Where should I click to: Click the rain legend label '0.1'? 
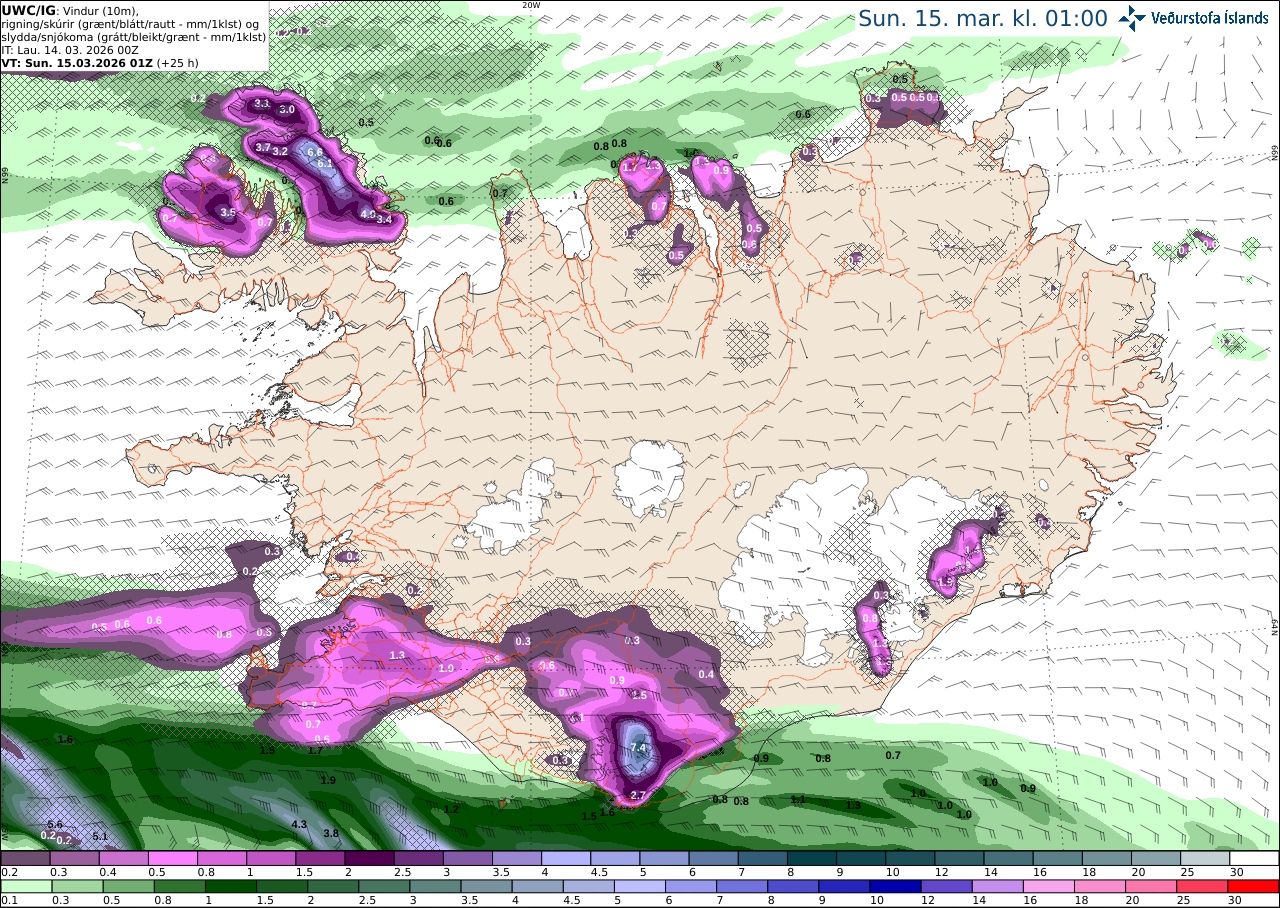tap(7, 900)
